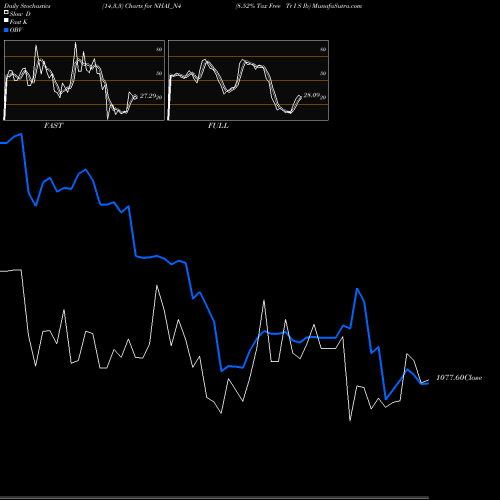The width and height of the screenshot is (500, 500).
Task: Click the Slow D legend swatch
Action: (x=6, y=12)
